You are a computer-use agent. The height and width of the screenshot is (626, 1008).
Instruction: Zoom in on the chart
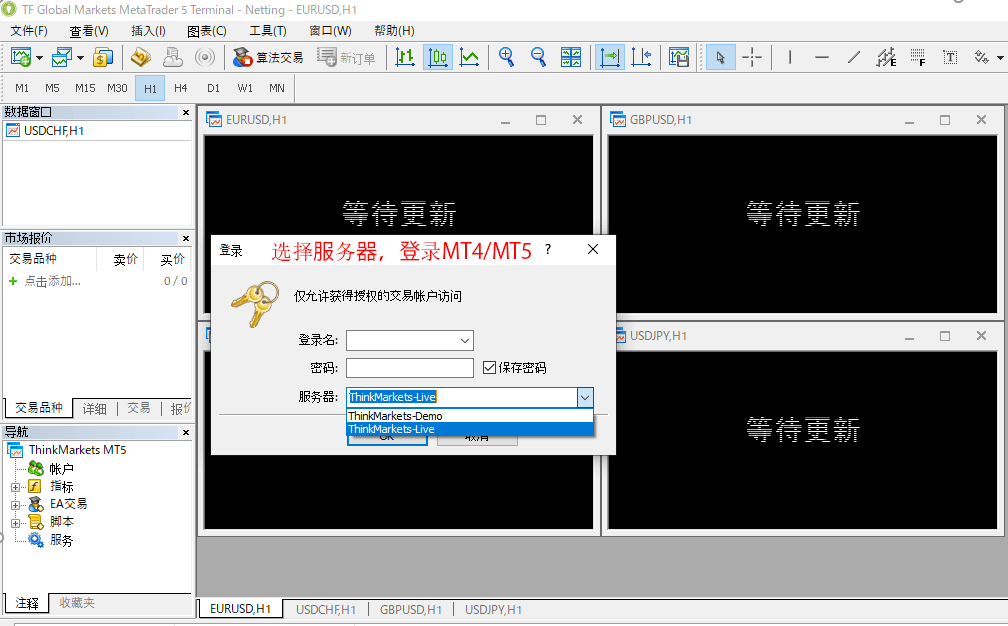[x=507, y=57]
